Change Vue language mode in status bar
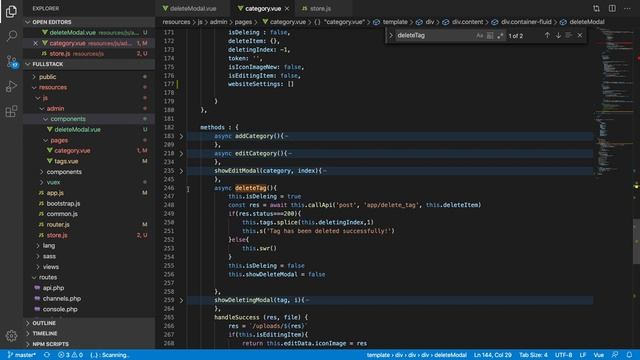The height and width of the screenshot is (360, 640). pos(598,355)
